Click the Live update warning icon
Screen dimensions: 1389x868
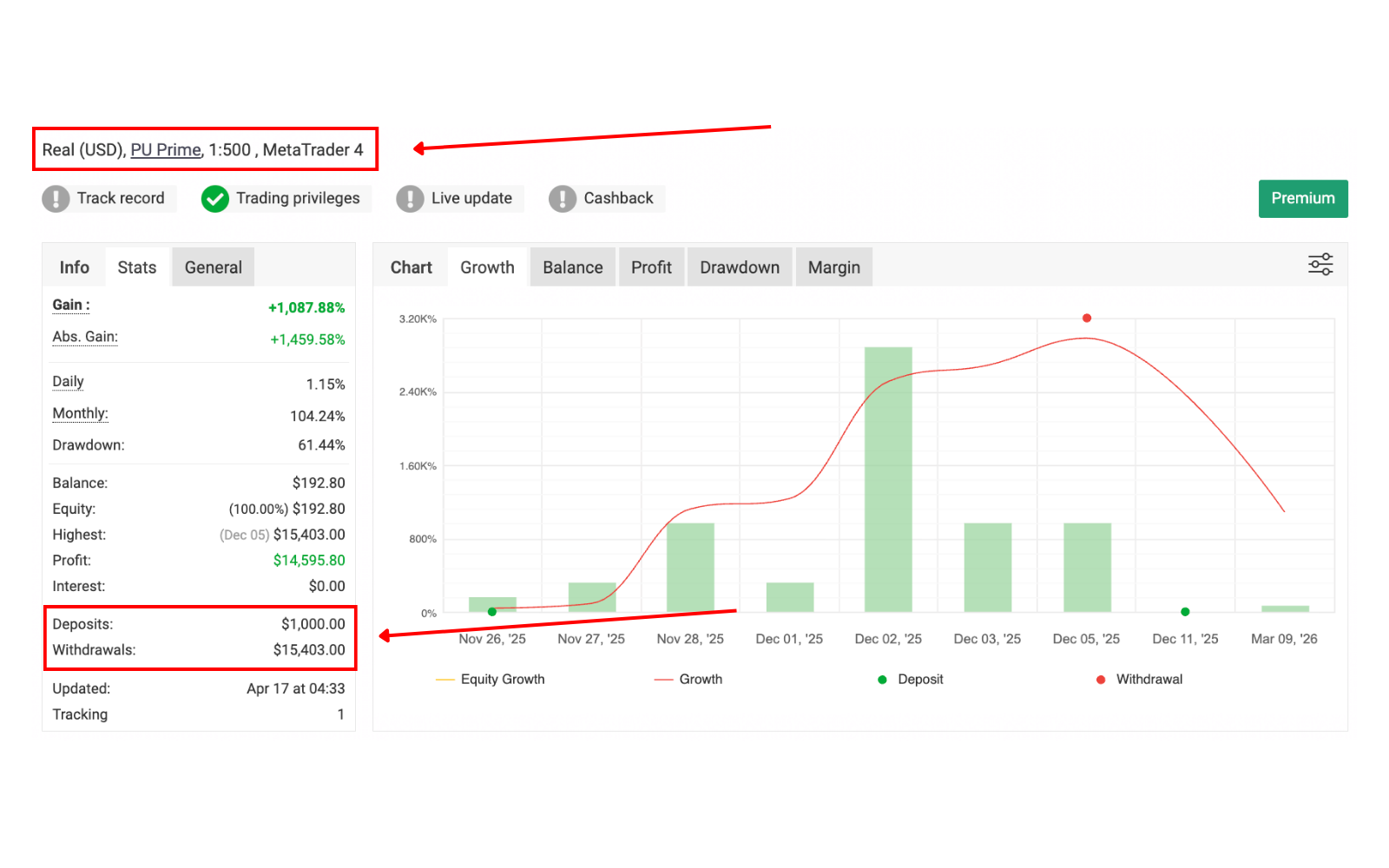coord(410,199)
